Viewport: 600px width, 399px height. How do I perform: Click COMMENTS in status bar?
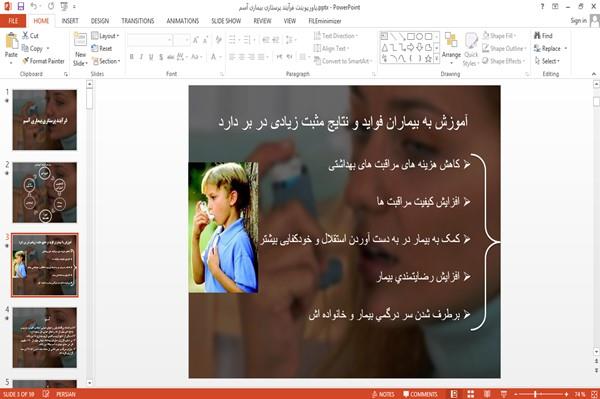point(420,394)
